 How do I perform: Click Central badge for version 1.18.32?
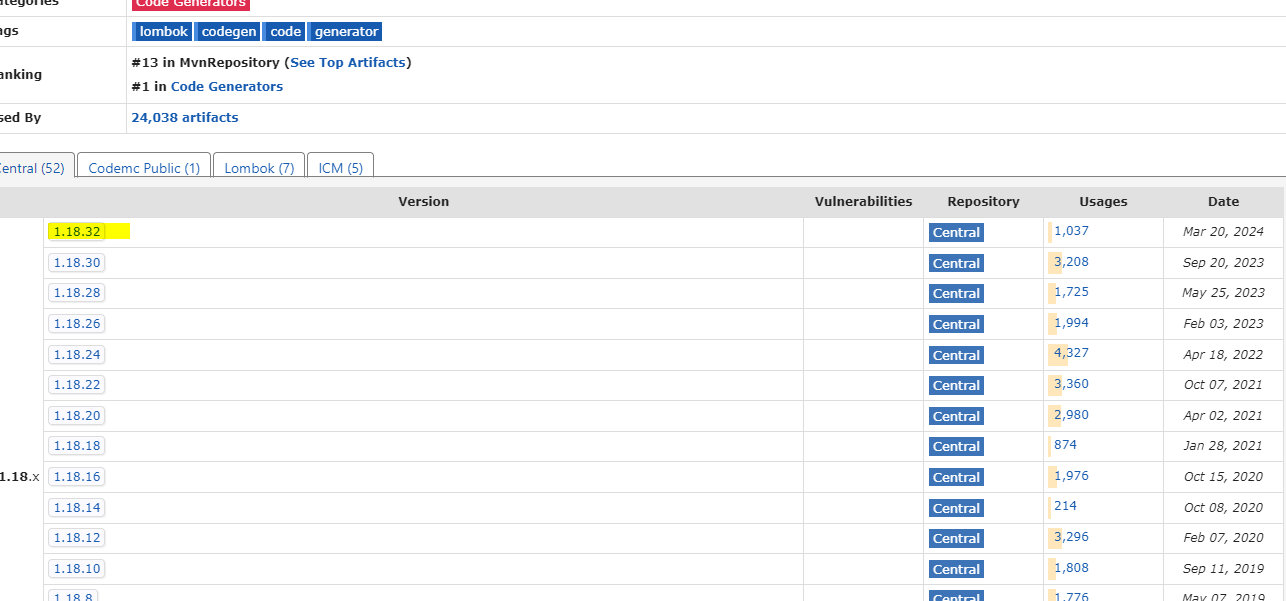[x=956, y=233]
